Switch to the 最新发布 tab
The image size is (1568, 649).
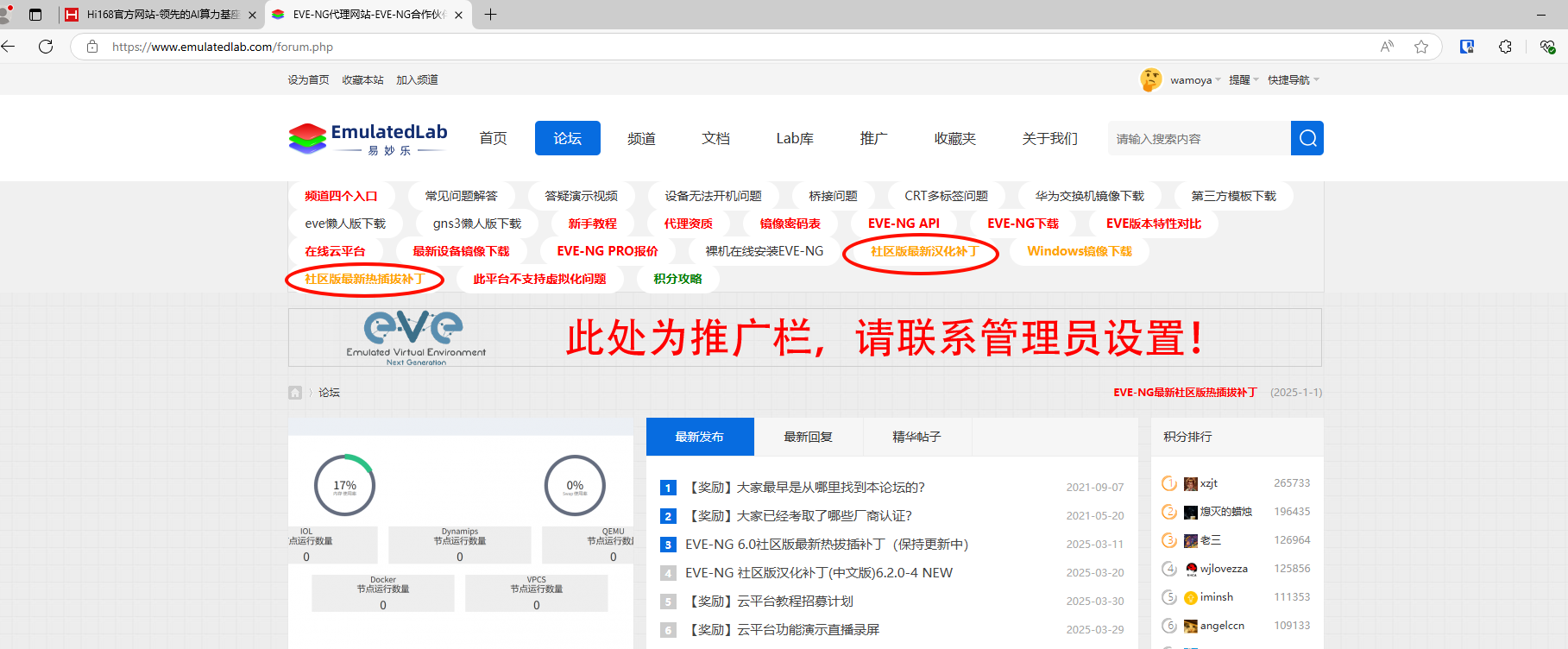700,437
